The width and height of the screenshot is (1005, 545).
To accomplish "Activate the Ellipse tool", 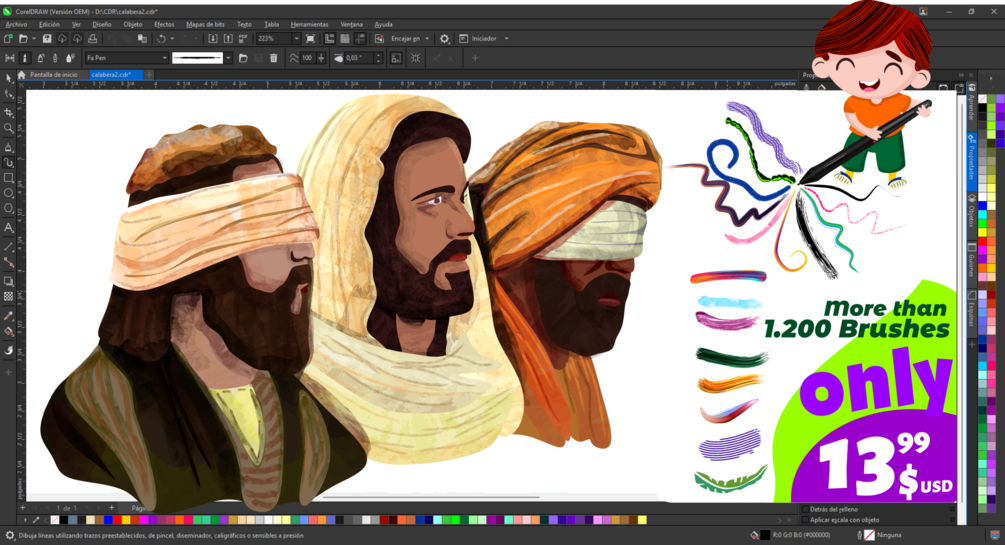I will tap(9, 194).
